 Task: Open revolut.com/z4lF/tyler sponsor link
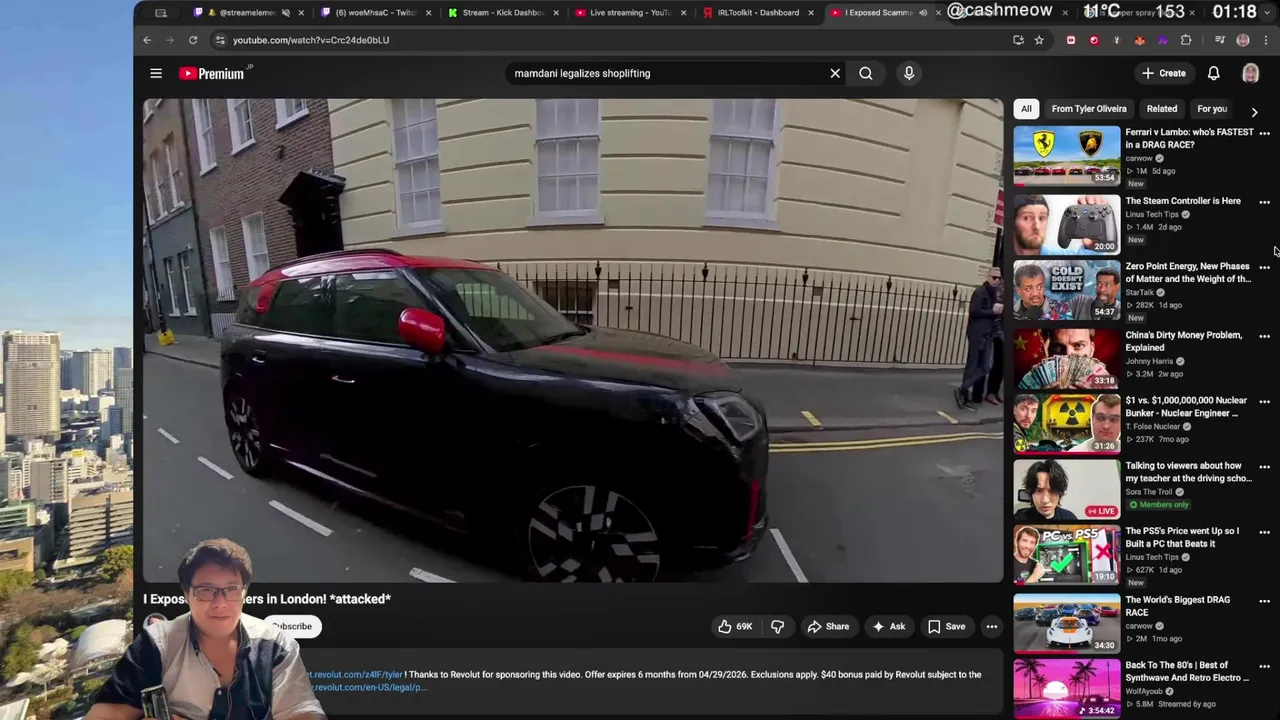click(355, 675)
